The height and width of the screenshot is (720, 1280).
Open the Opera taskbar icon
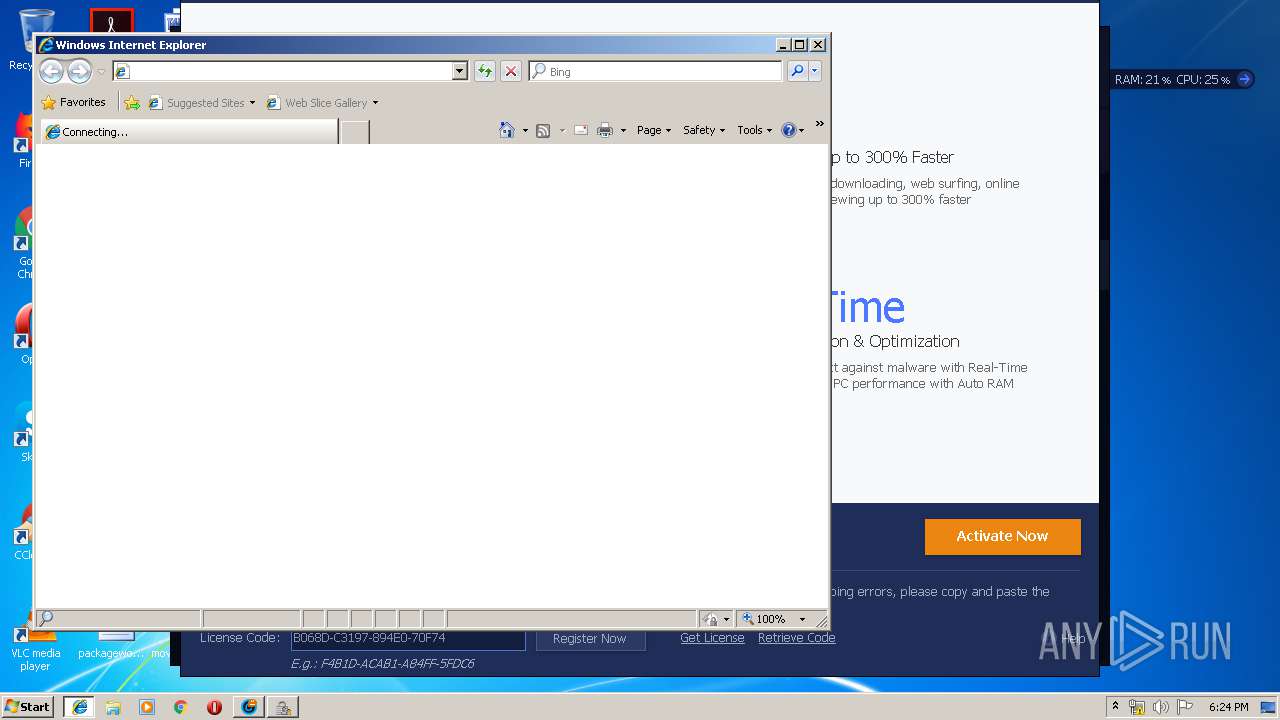(x=214, y=707)
